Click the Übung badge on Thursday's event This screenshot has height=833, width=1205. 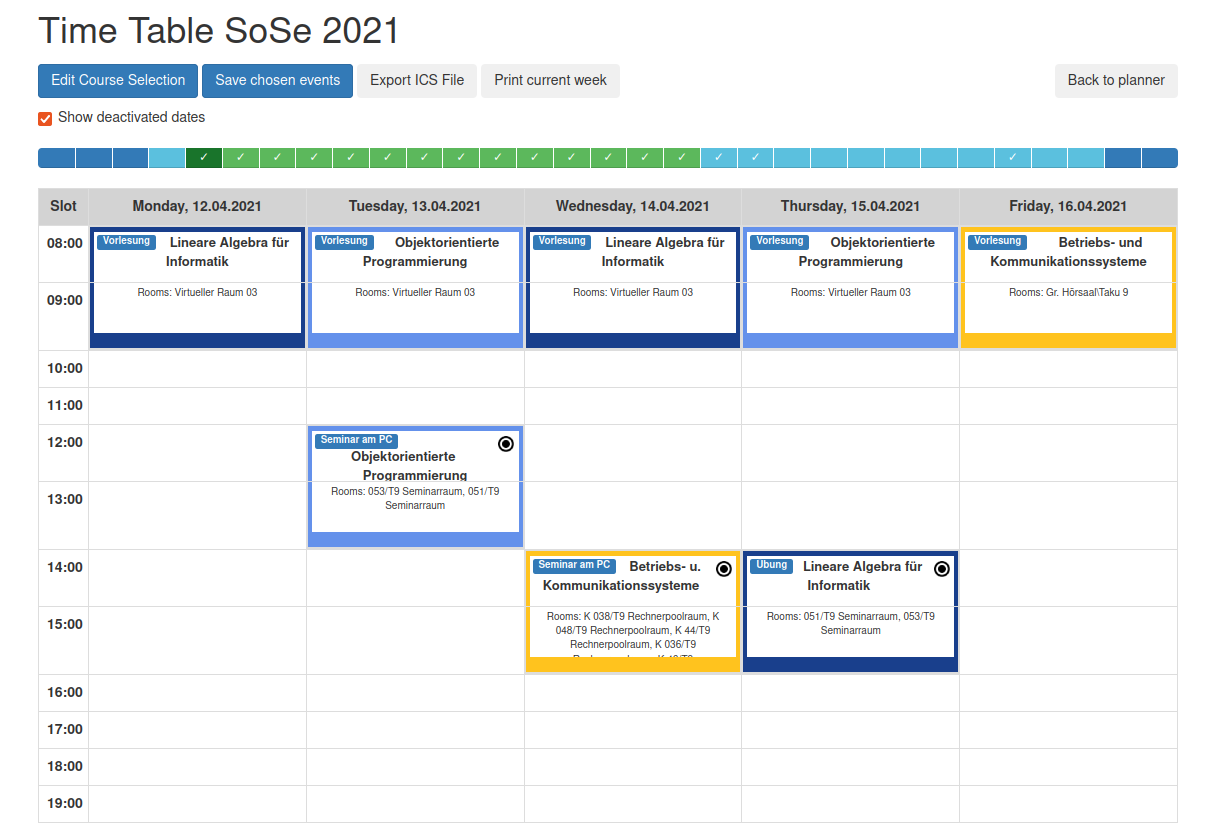click(x=771, y=565)
